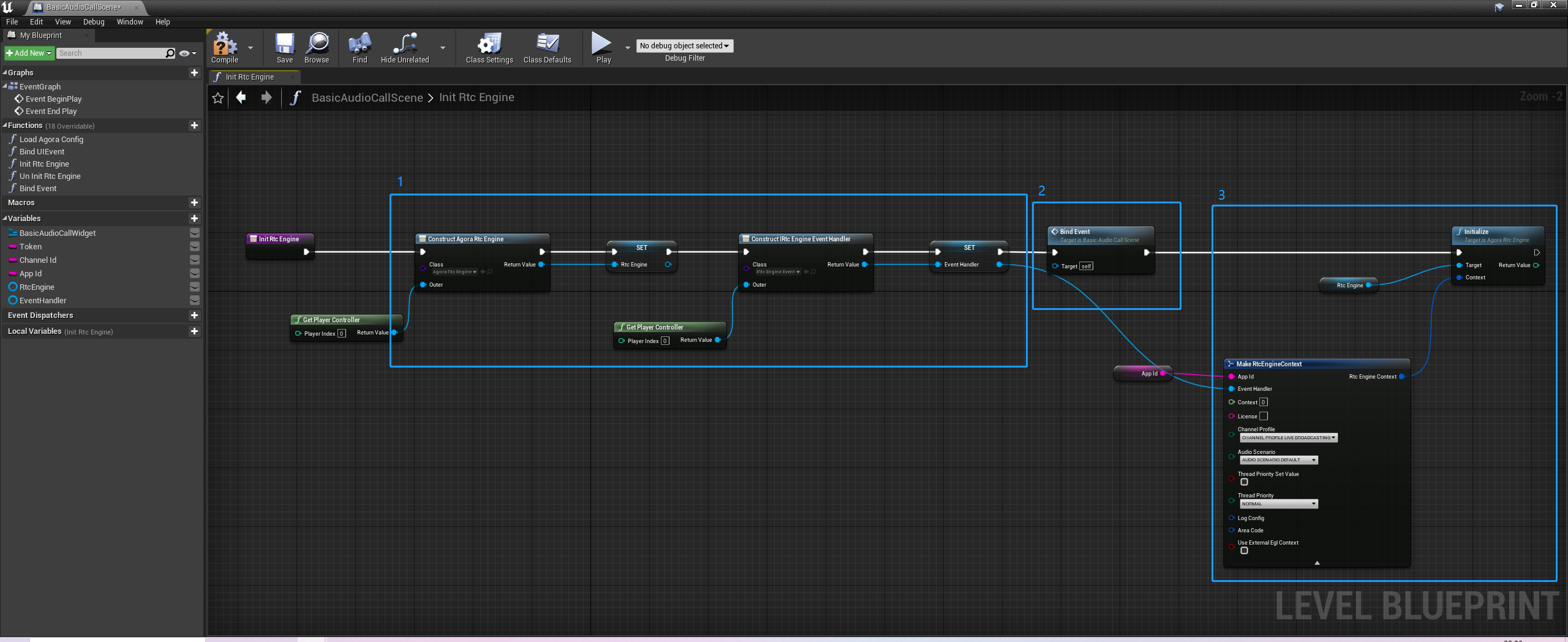
Task: Add new function plus icon
Action: (194, 125)
